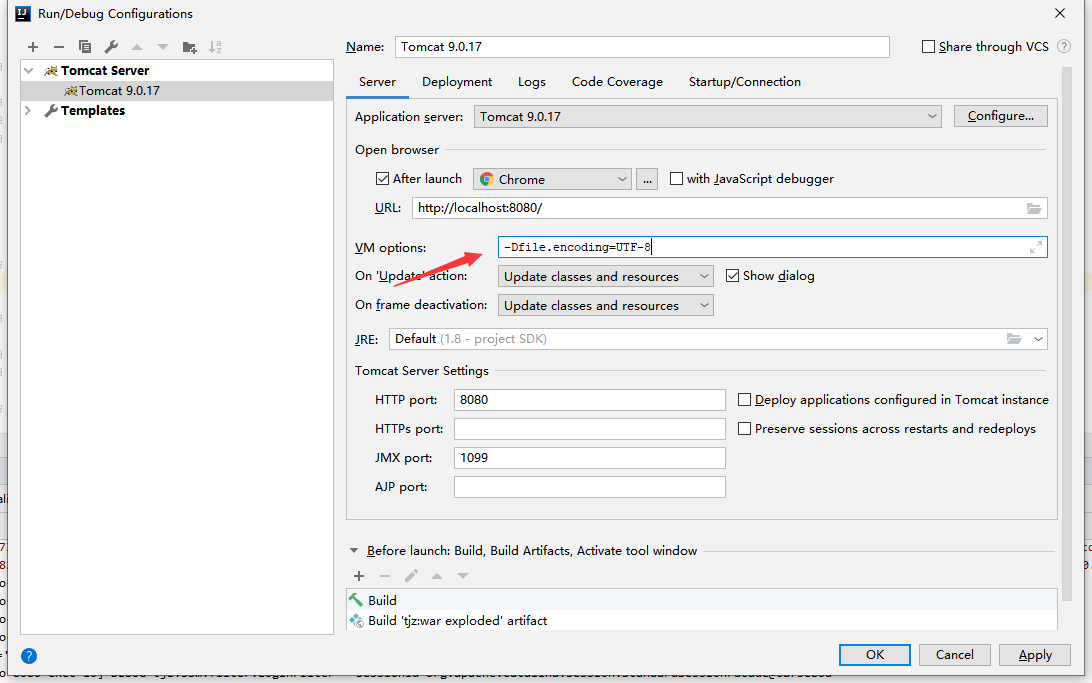This screenshot has height=683, width=1092.
Task: Remove the Before launch task
Action: click(x=384, y=576)
